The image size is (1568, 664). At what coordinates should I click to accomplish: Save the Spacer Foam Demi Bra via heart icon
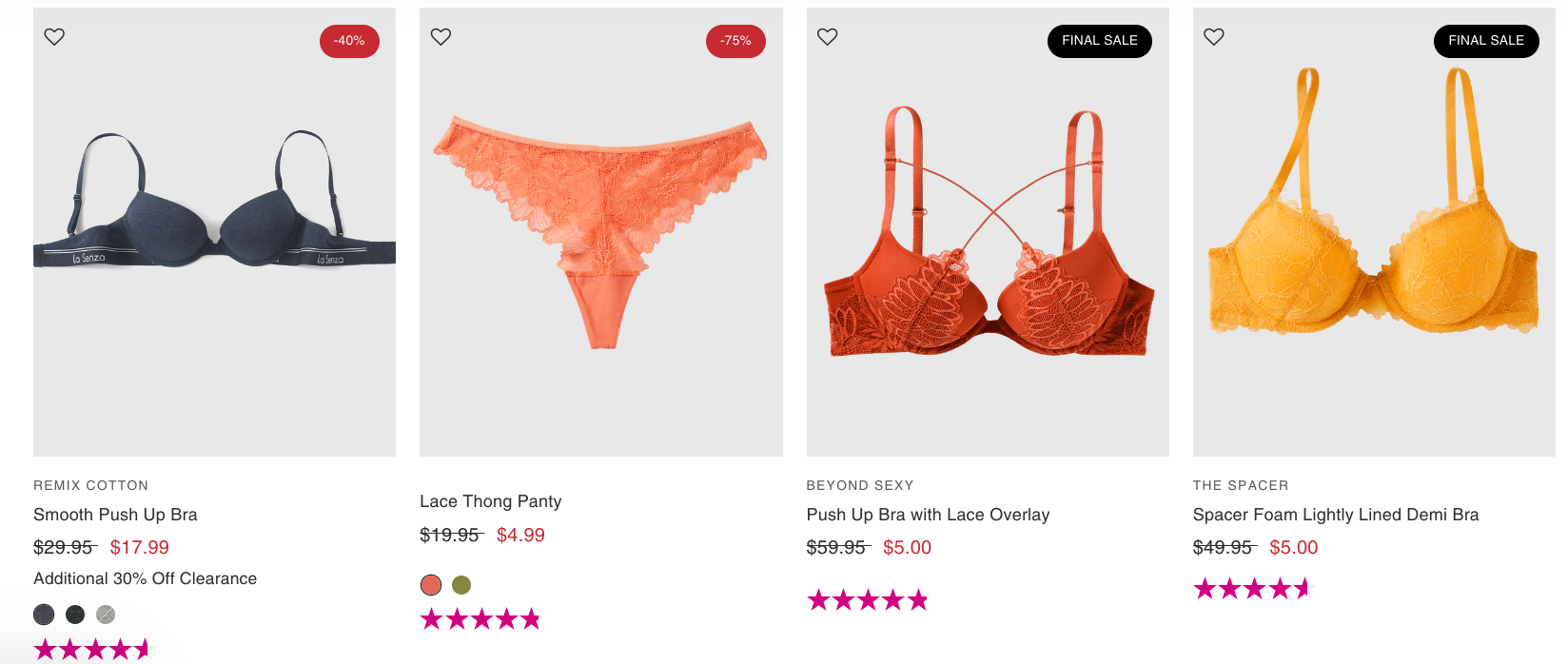click(1214, 36)
